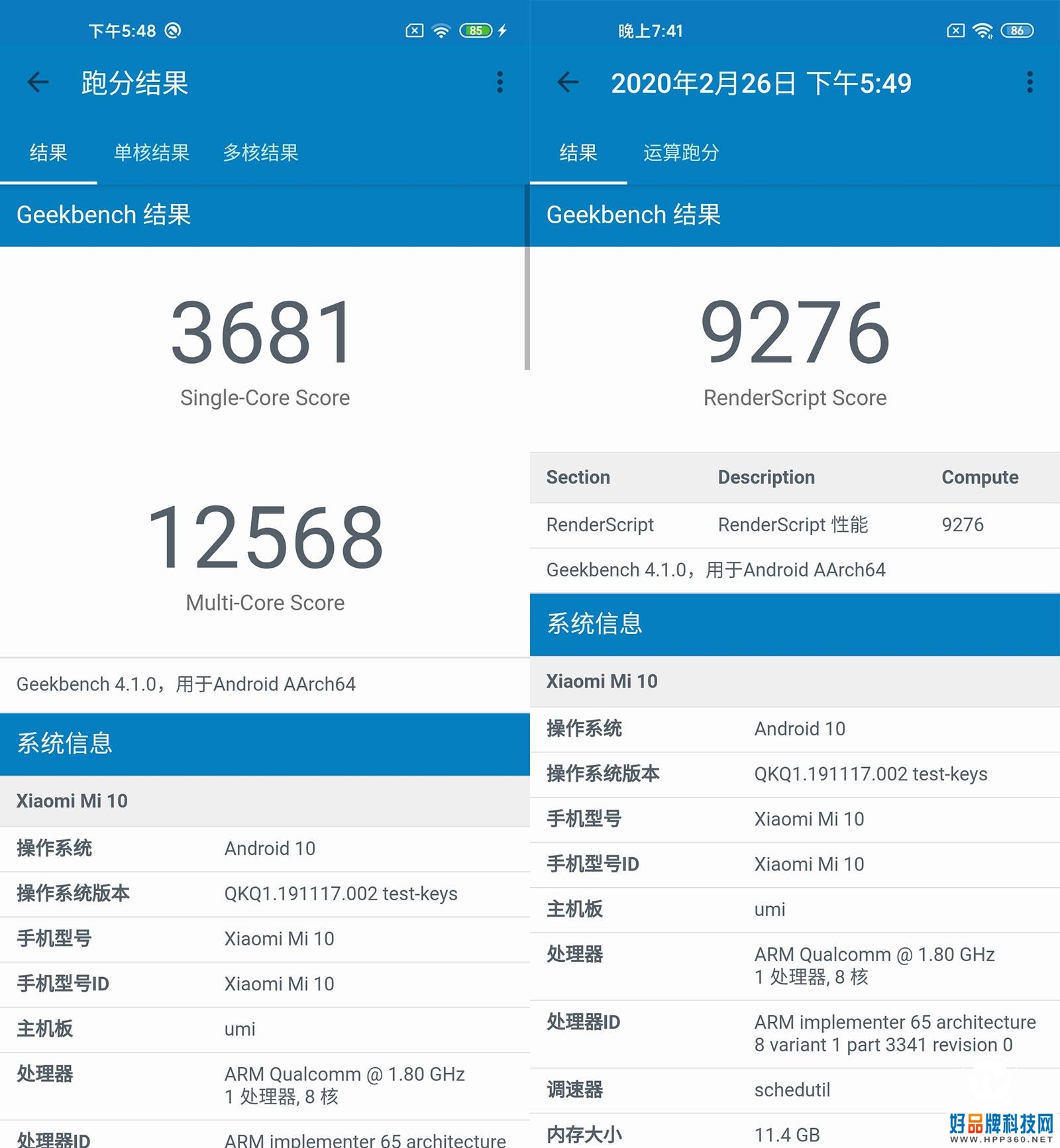
Task: Tap Xiaomi Mi 10 device header on left screen
Action: click(265, 801)
